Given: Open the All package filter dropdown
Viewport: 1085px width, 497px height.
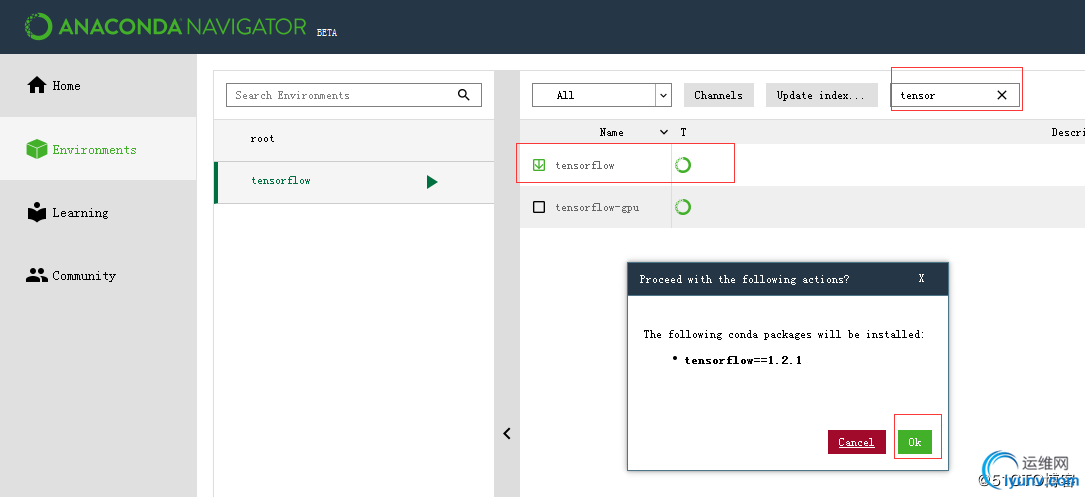Looking at the screenshot, I should (601, 95).
